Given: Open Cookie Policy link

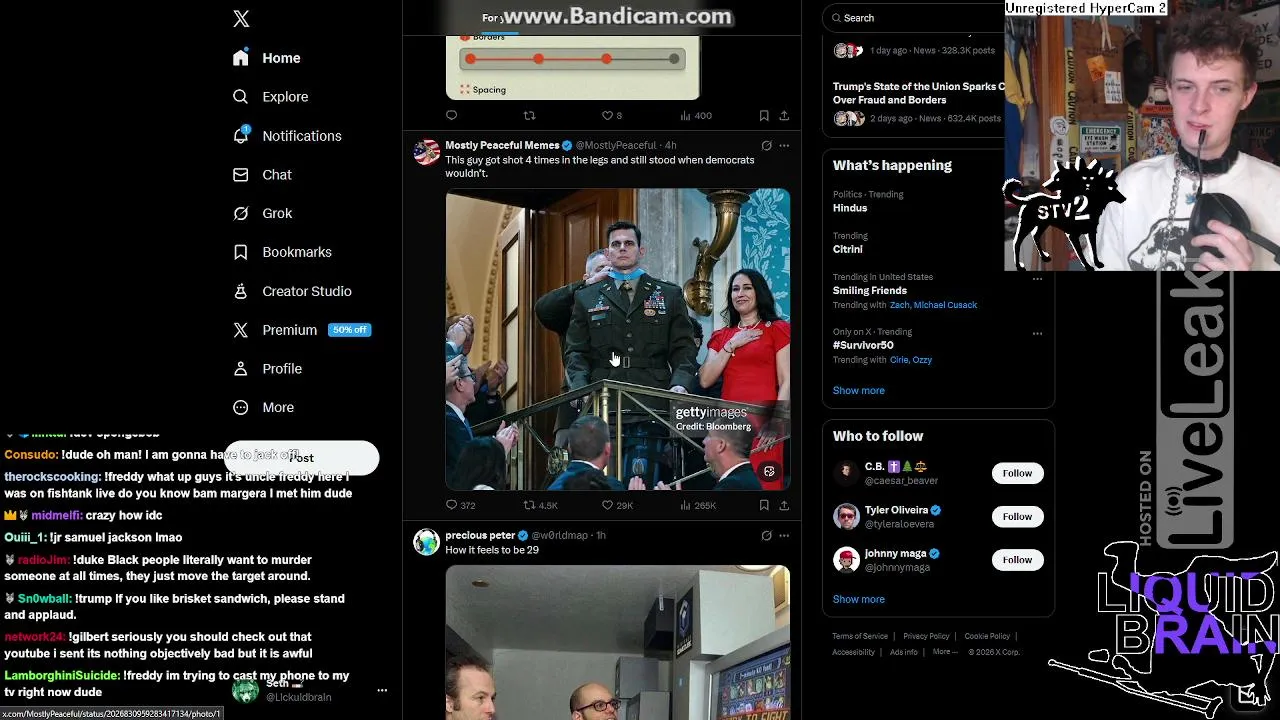Looking at the screenshot, I should coord(987,637).
